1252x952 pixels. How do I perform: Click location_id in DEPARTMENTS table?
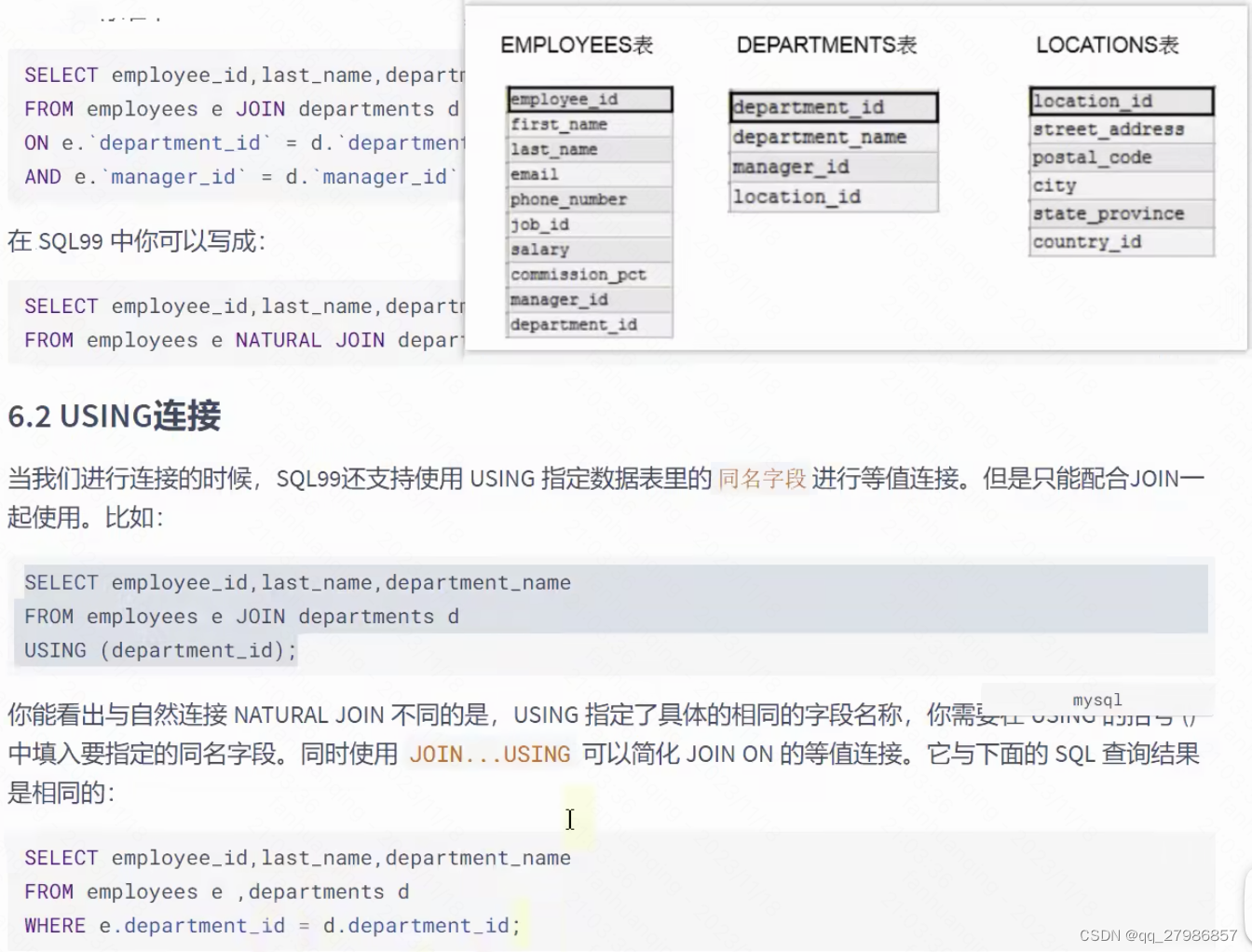tap(834, 197)
